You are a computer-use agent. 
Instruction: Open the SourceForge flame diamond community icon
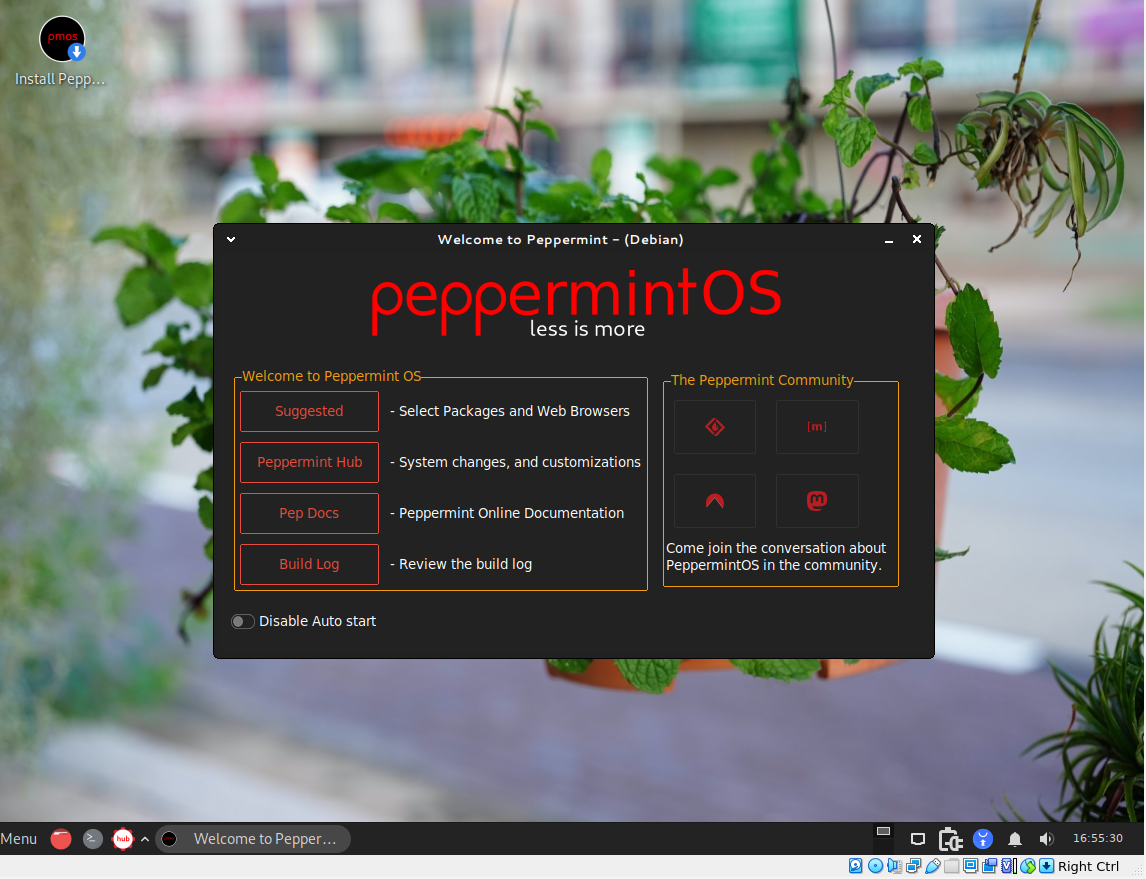tap(715, 427)
